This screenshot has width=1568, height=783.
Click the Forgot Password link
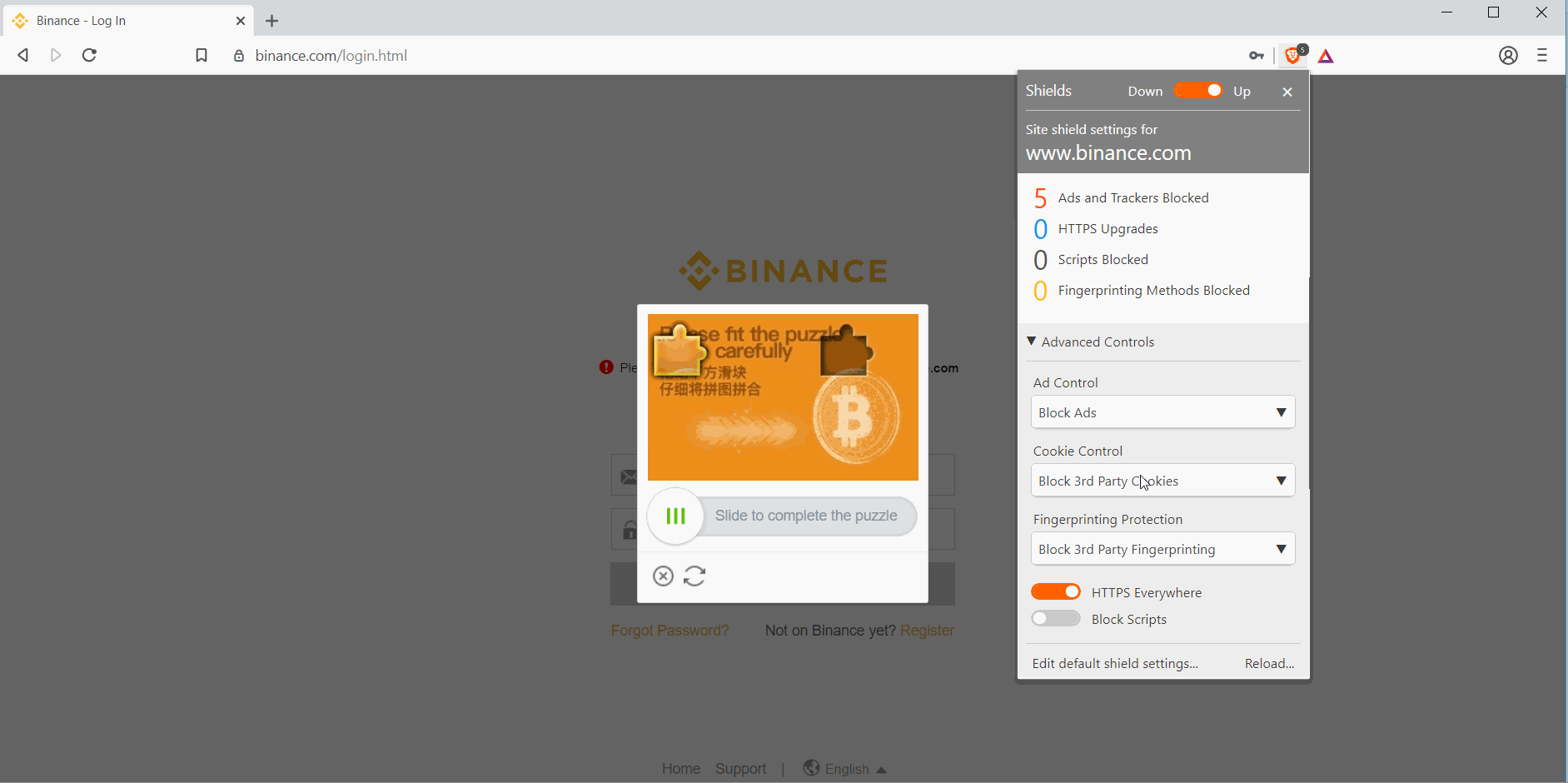click(670, 631)
